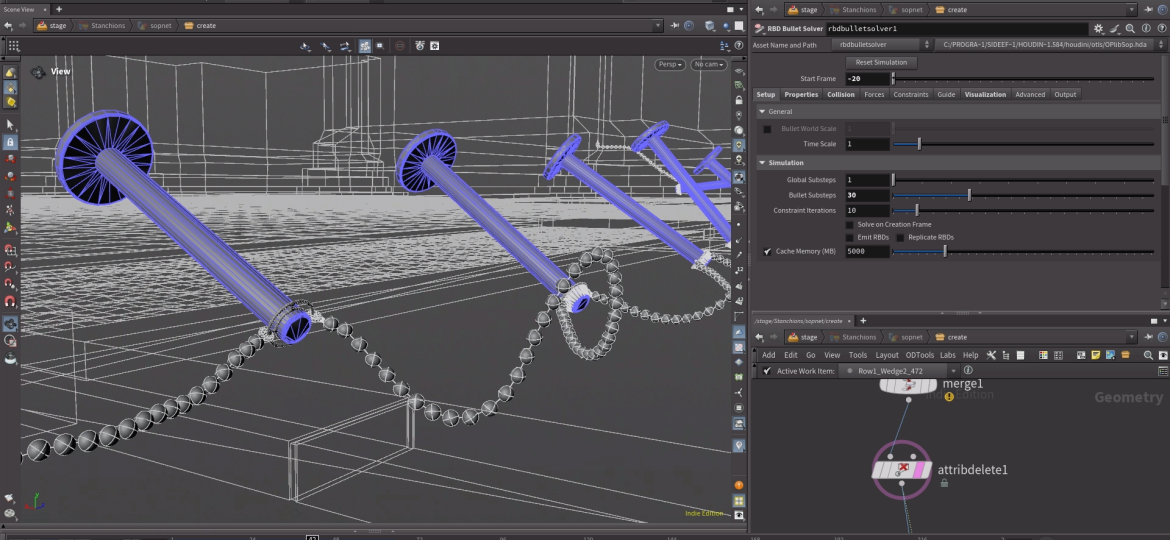Toggle the Emit RBDs checkbox
The width and height of the screenshot is (1170, 540).
[850, 237]
